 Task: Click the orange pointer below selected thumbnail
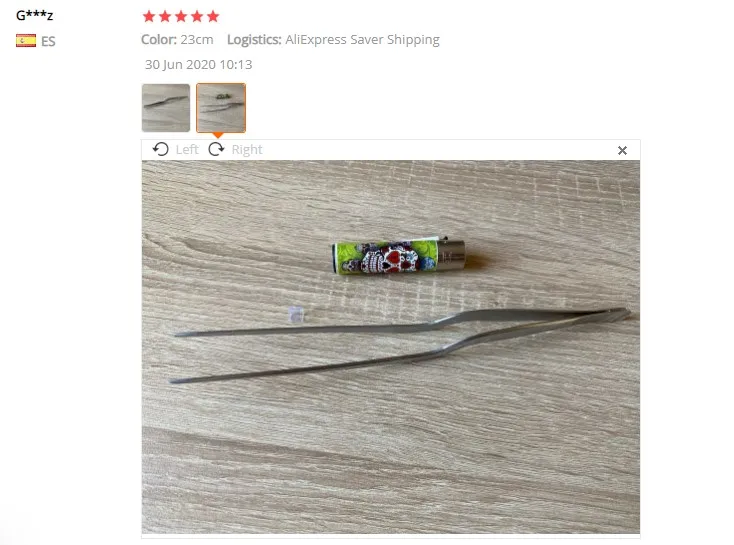pos(218,135)
